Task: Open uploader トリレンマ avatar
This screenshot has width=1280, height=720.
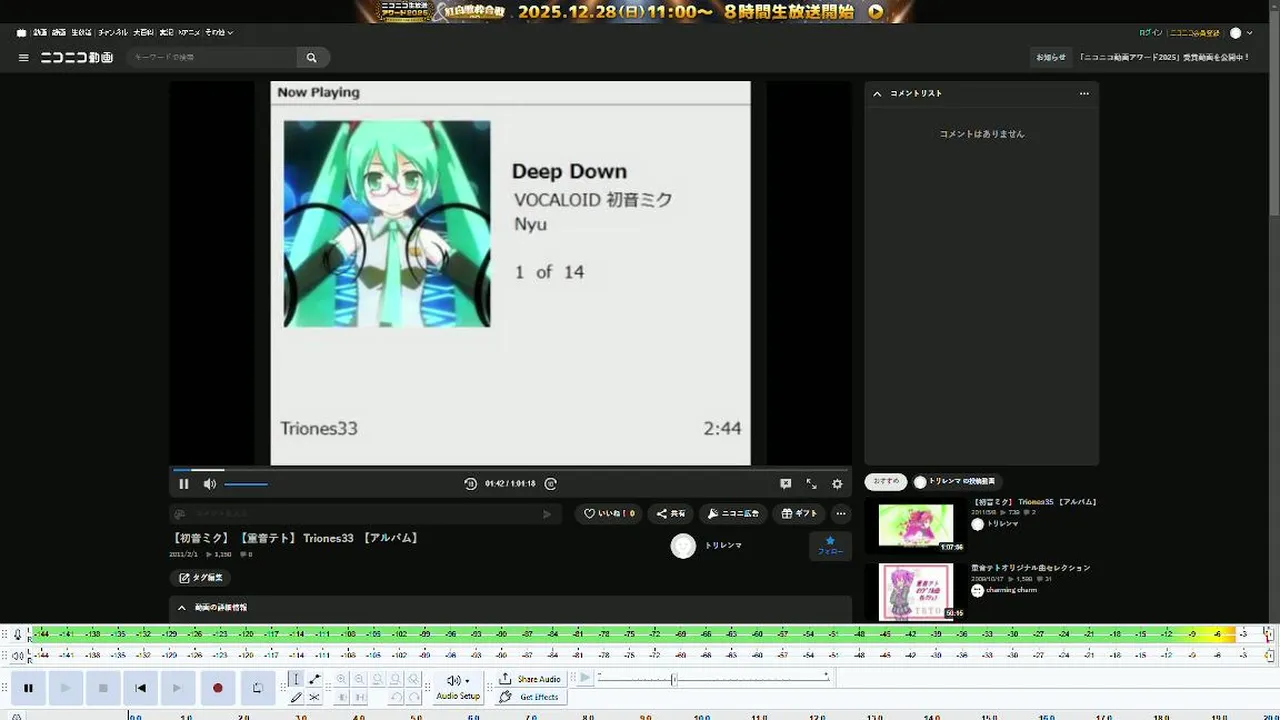Action: point(683,546)
